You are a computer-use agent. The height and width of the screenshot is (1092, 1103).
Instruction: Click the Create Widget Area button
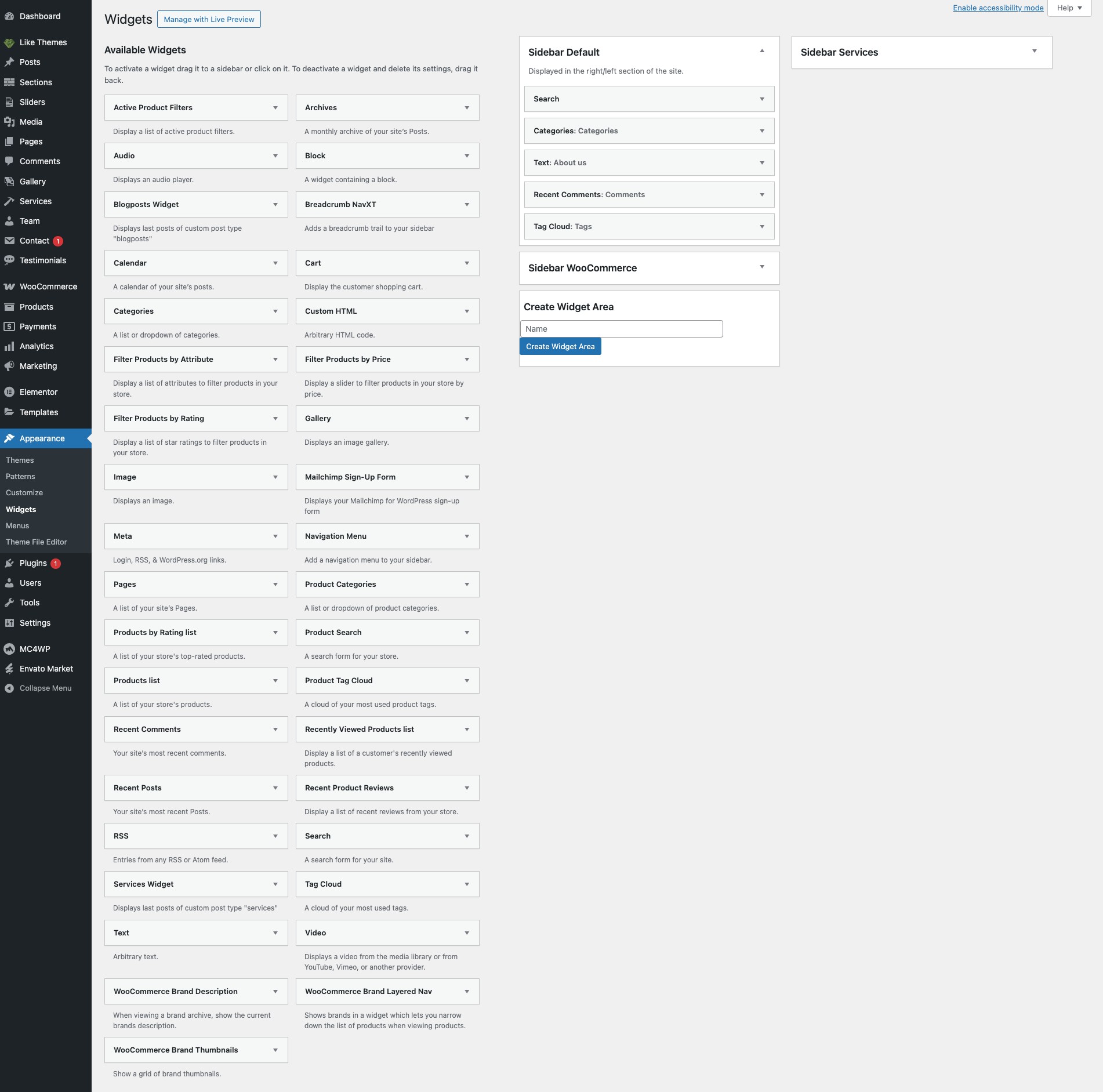point(560,346)
